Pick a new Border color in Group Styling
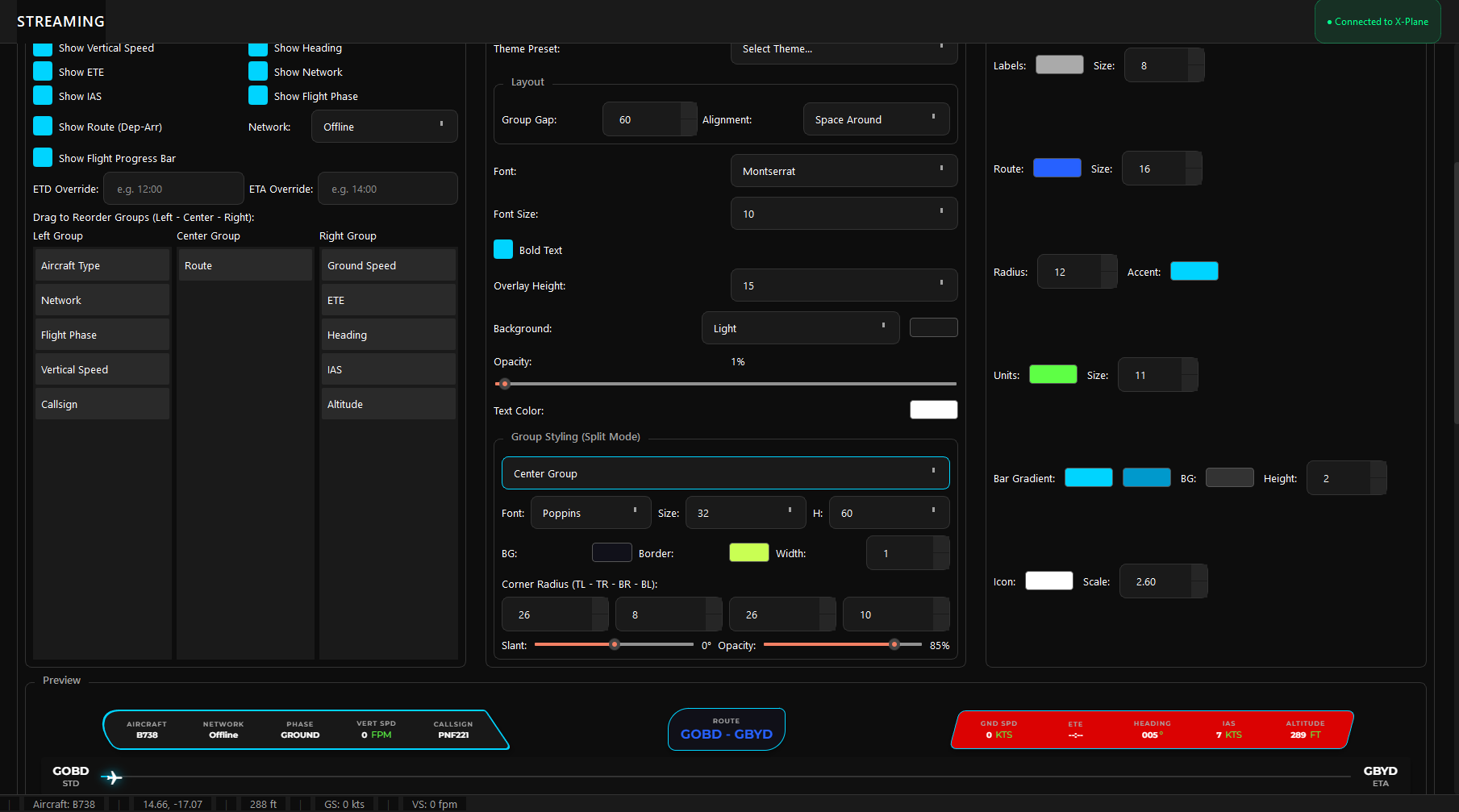This screenshot has width=1459, height=812. (x=748, y=552)
